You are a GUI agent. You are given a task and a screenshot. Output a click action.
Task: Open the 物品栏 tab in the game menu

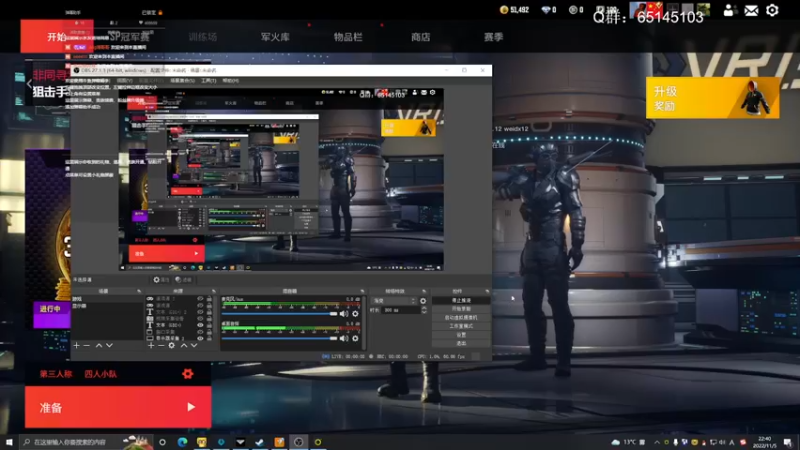point(348,37)
